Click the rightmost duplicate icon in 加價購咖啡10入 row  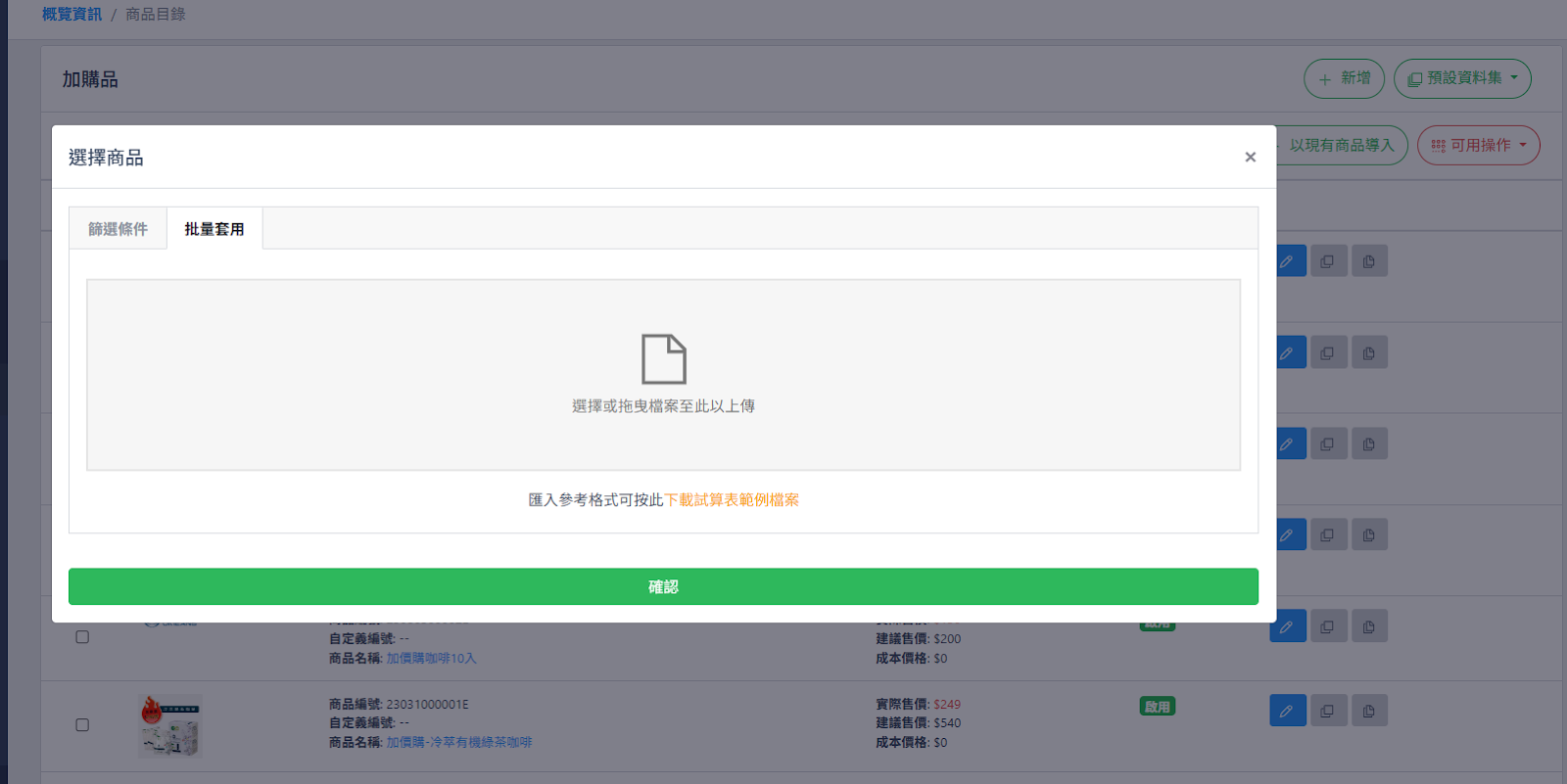coord(1369,626)
